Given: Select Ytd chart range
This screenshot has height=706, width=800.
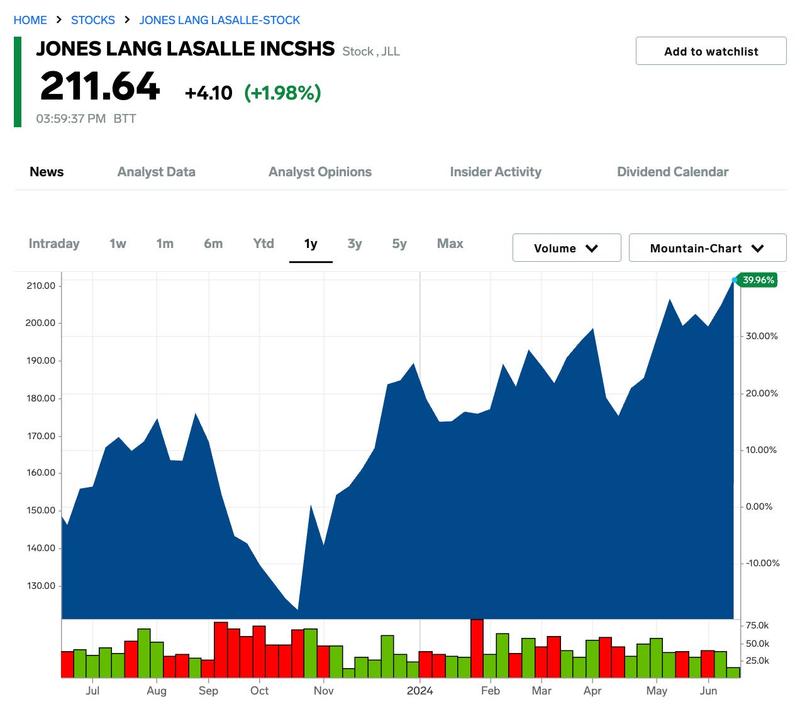Looking at the screenshot, I should (263, 244).
